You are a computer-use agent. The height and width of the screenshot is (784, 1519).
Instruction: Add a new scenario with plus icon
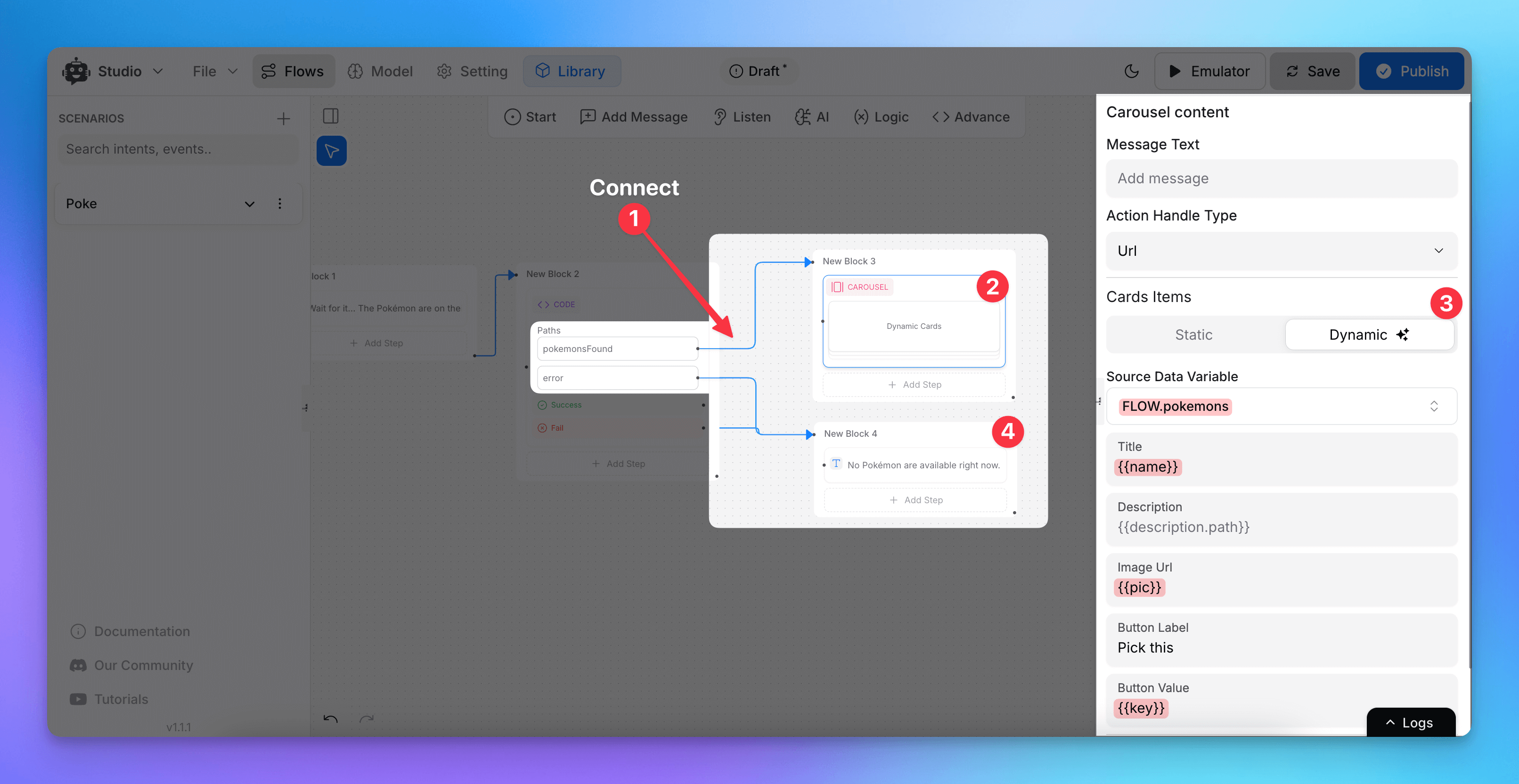coord(284,118)
